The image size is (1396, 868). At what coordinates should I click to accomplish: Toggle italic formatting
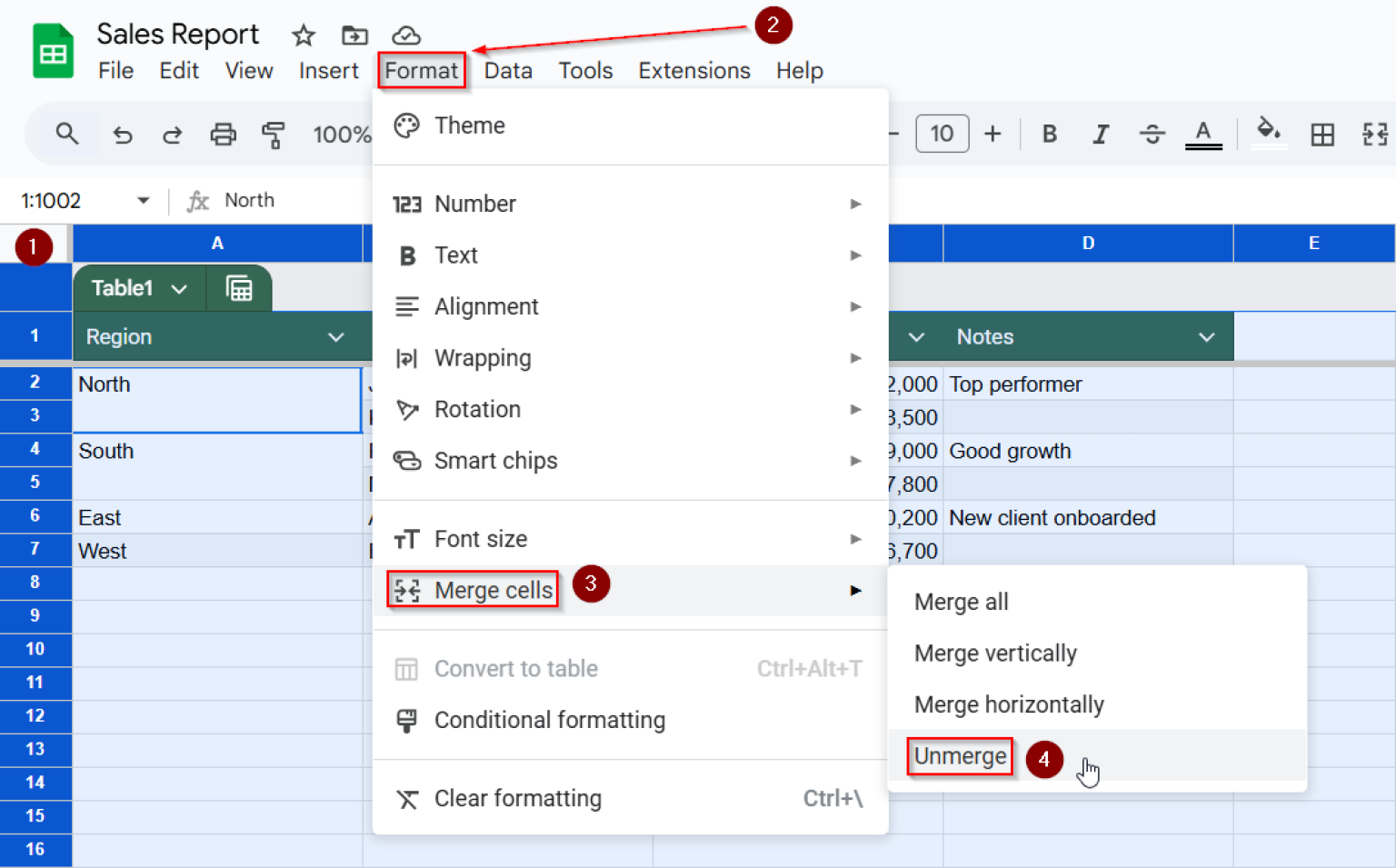click(x=1100, y=134)
